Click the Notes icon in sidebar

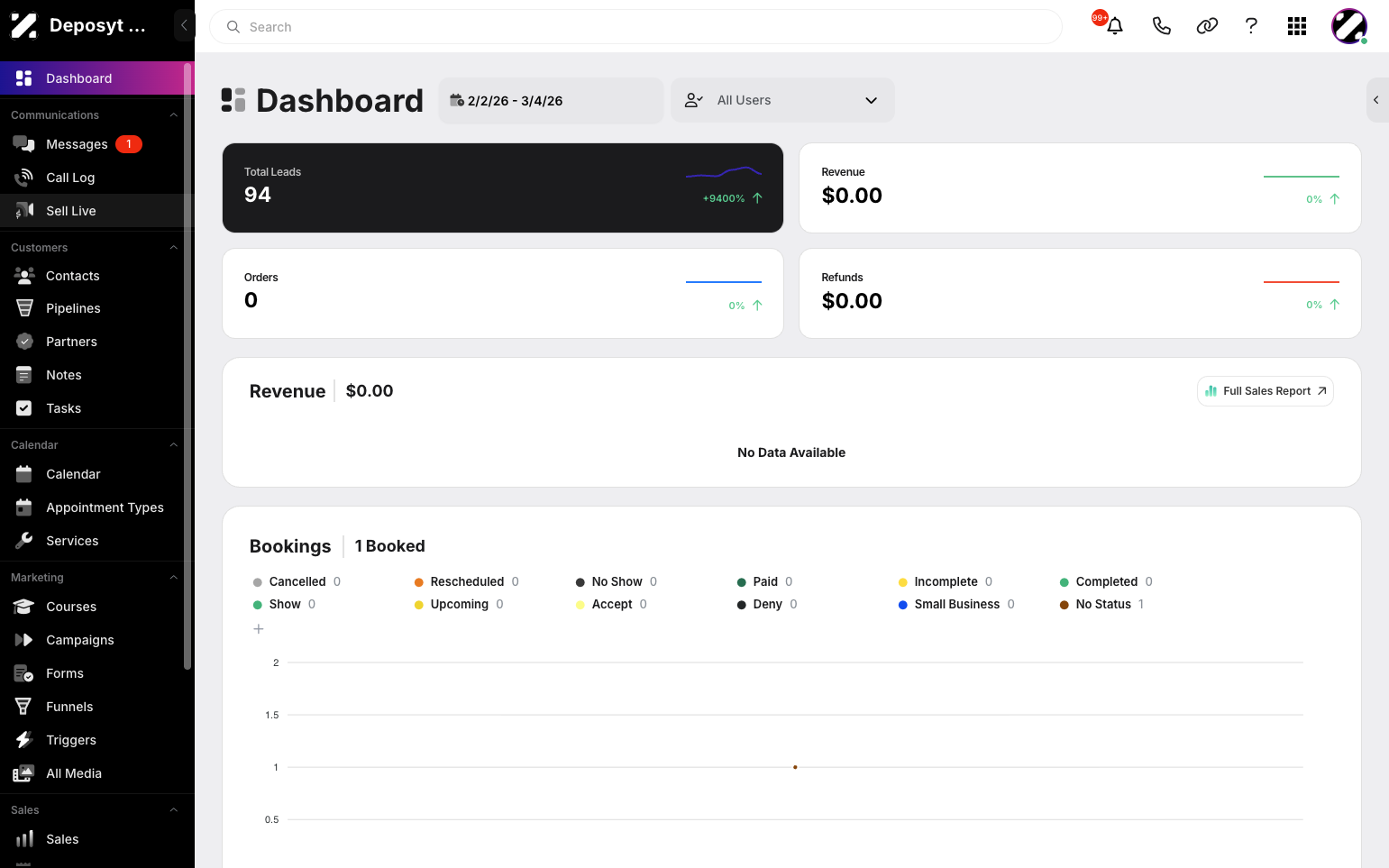(x=24, y=375)
